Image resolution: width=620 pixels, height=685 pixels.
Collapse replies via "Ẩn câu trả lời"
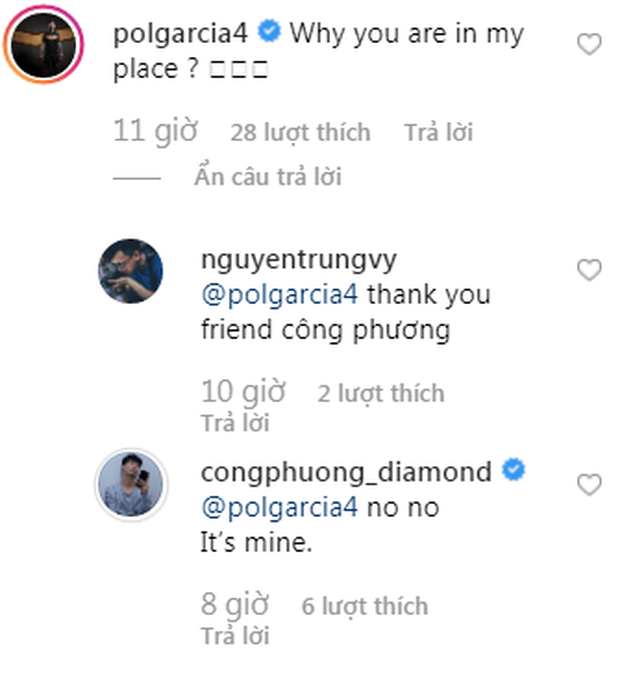pyautogui.click(x=268, y=177)
